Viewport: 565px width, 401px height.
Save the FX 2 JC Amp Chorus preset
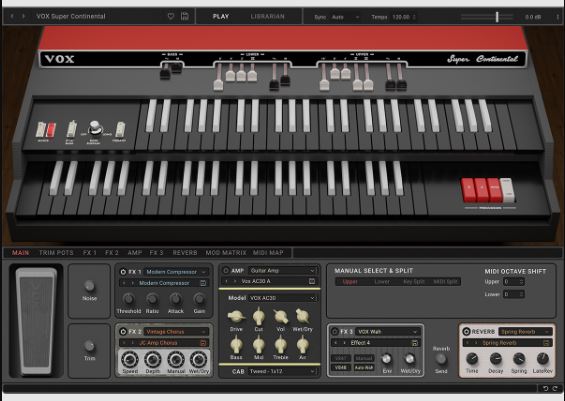pos(203,343)
